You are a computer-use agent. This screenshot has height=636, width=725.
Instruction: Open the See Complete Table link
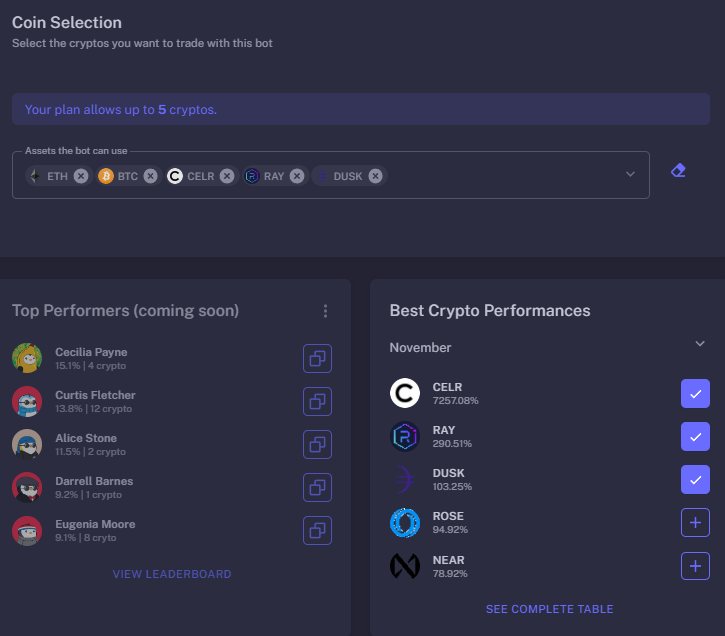coord(549,609)
